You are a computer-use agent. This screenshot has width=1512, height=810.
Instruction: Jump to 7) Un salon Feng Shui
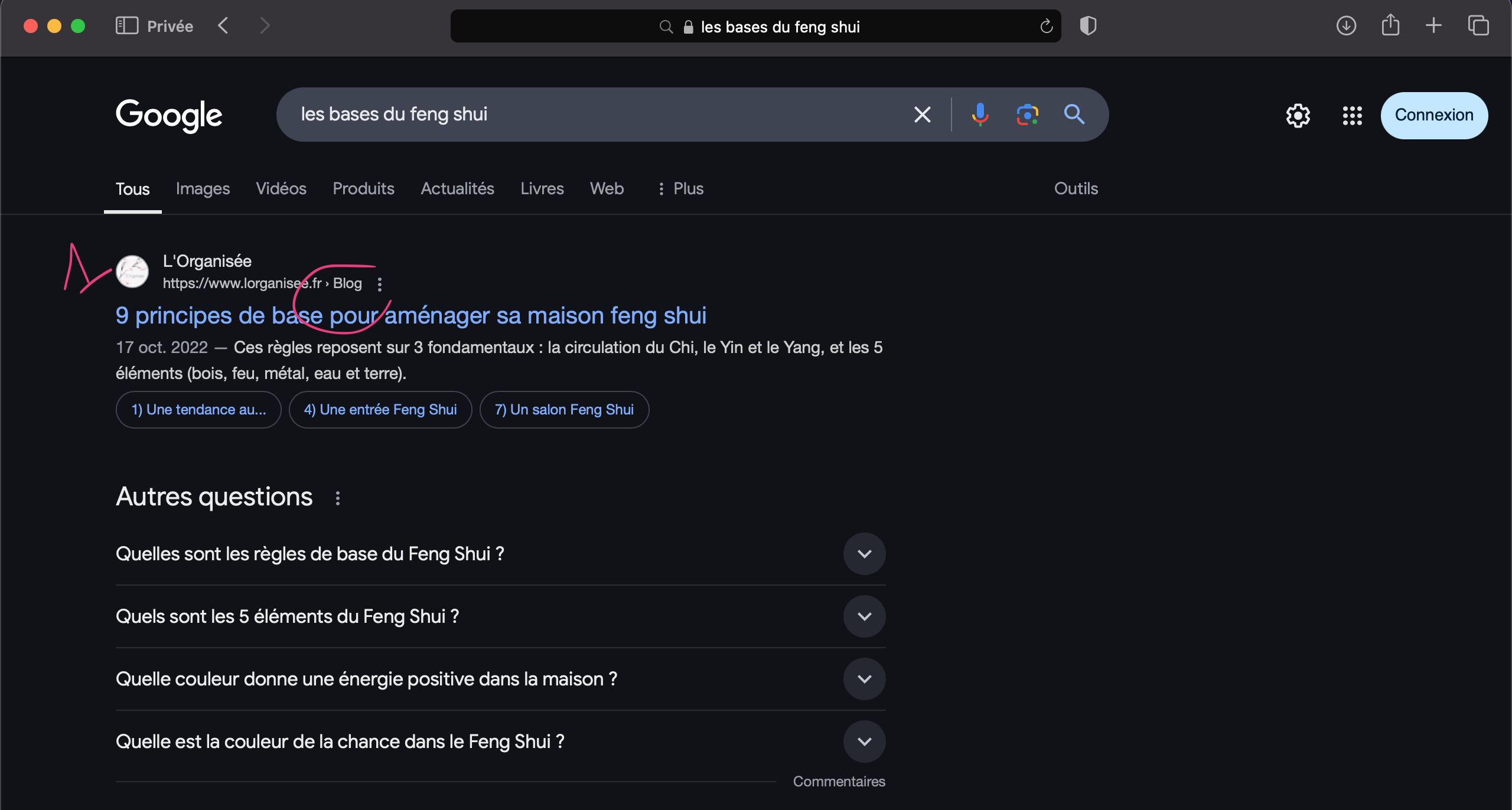564,410
